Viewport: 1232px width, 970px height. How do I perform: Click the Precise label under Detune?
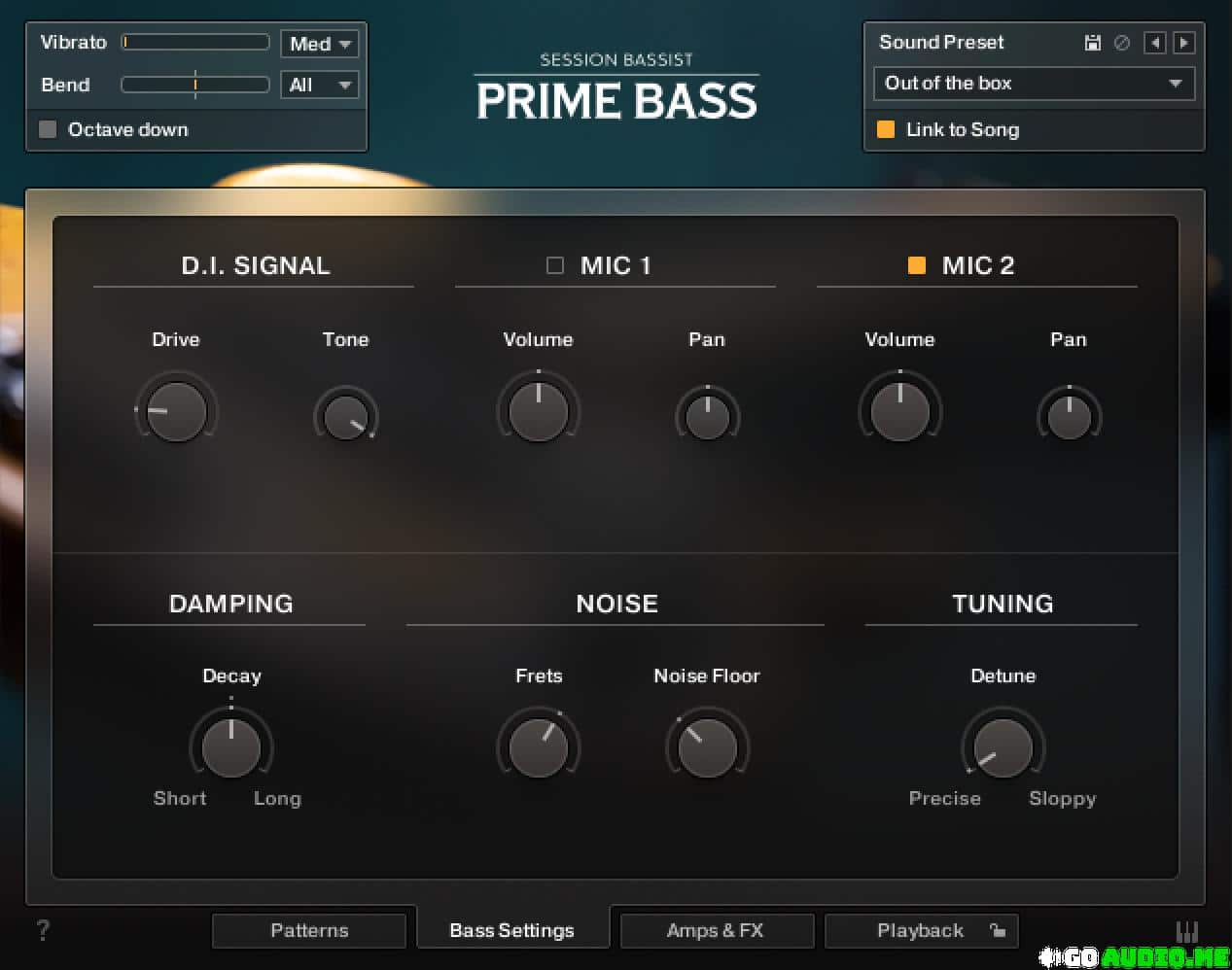[945, 798]
